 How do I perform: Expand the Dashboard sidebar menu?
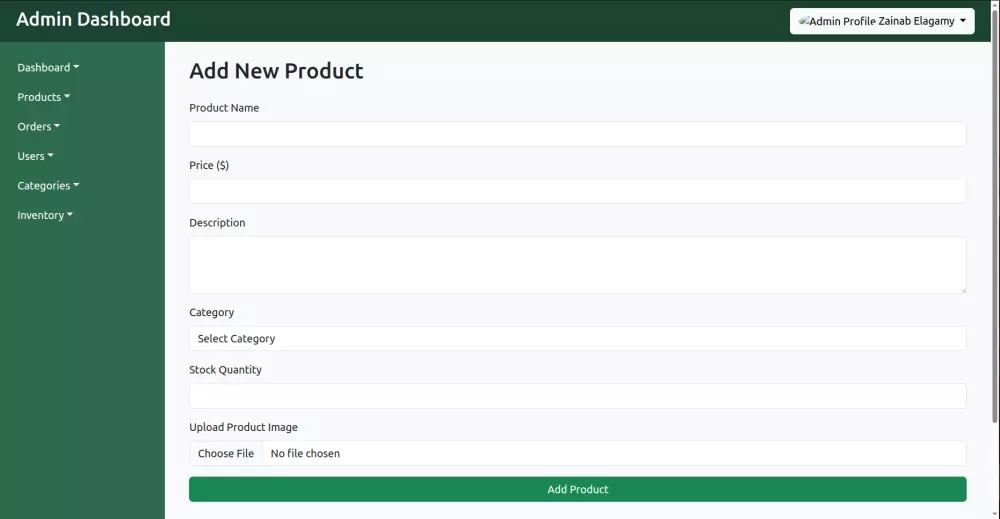coord(48,68)
